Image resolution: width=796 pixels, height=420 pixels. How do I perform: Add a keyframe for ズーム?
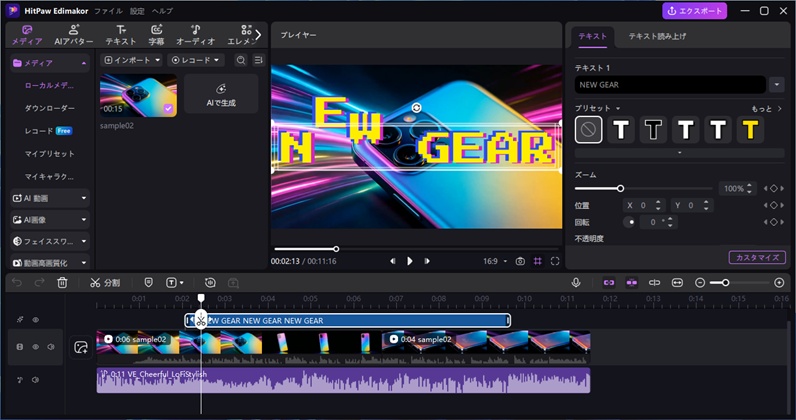[x=774, y=188]
